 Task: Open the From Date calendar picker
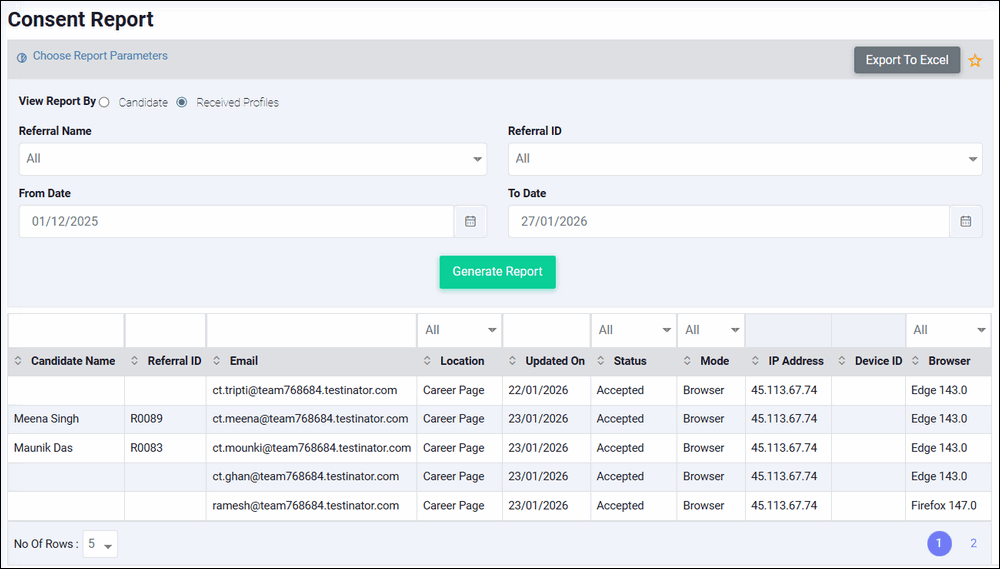470,221
